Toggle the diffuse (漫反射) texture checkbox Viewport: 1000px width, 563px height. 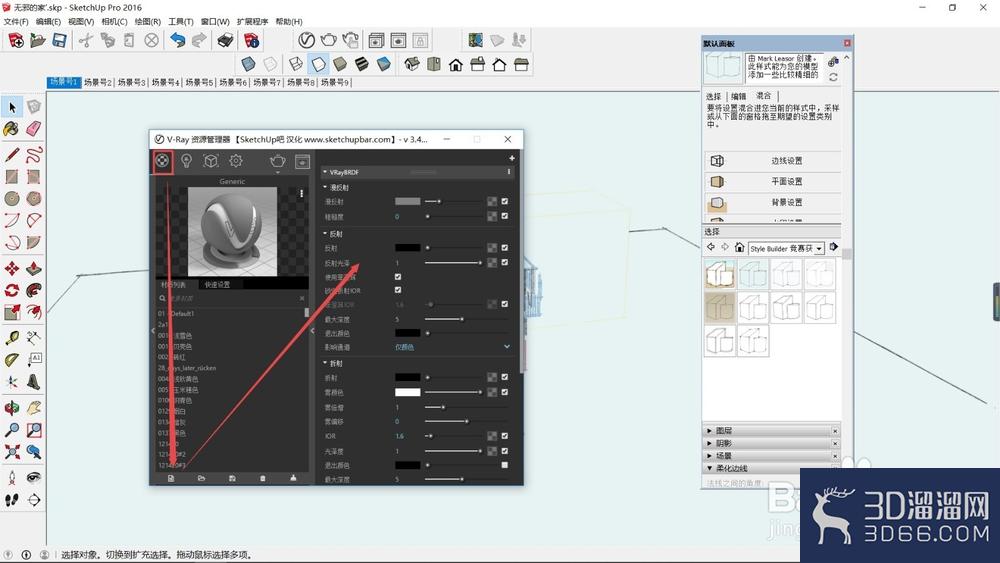point(504,201)
